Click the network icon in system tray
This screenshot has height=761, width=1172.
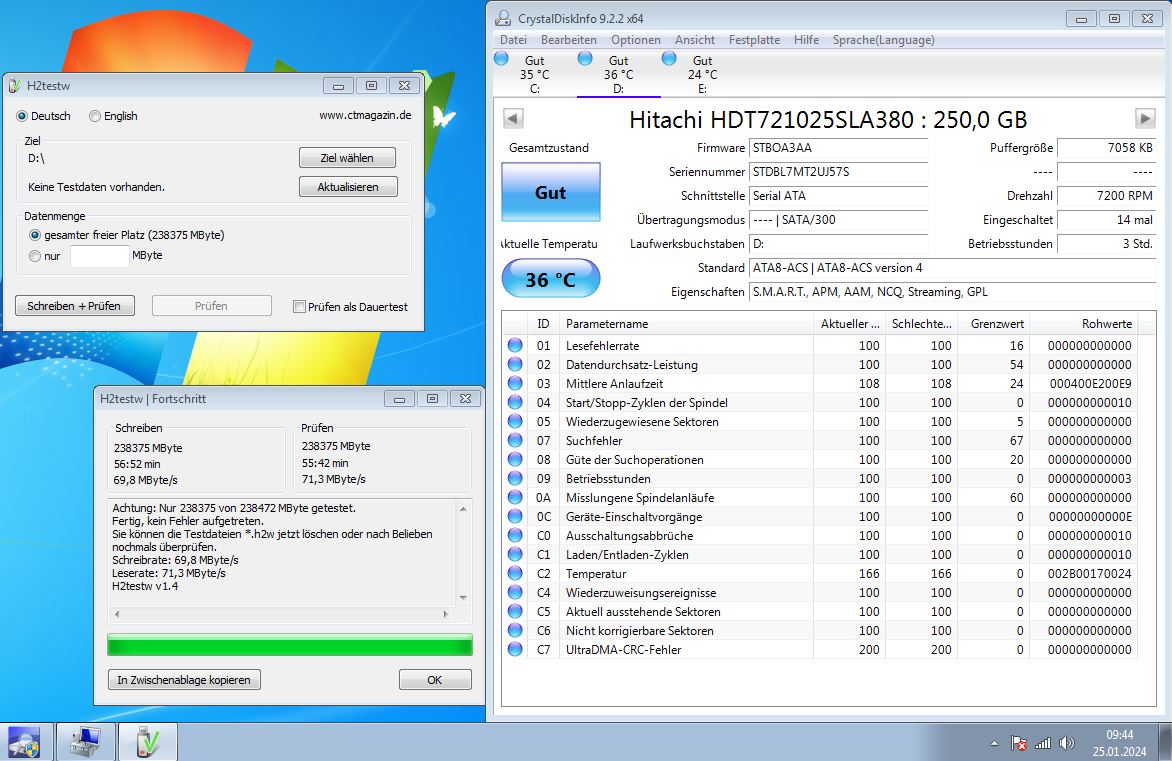point(1043,743)
